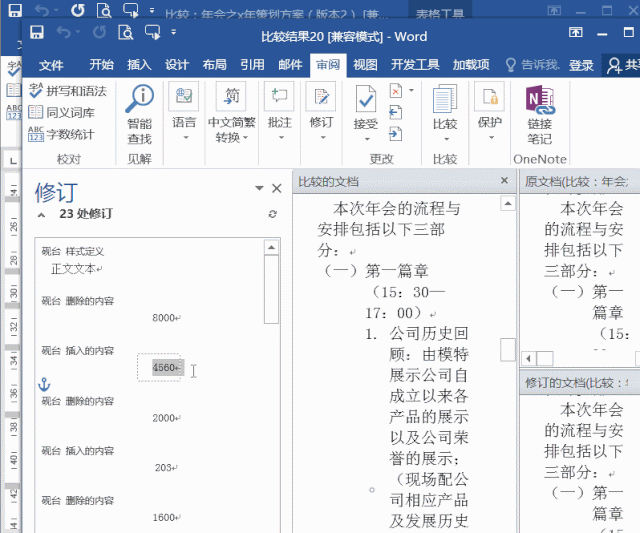Switch to the 设计 ribbon tab
This screenshot has height=533, width=640.
point(177,64)
